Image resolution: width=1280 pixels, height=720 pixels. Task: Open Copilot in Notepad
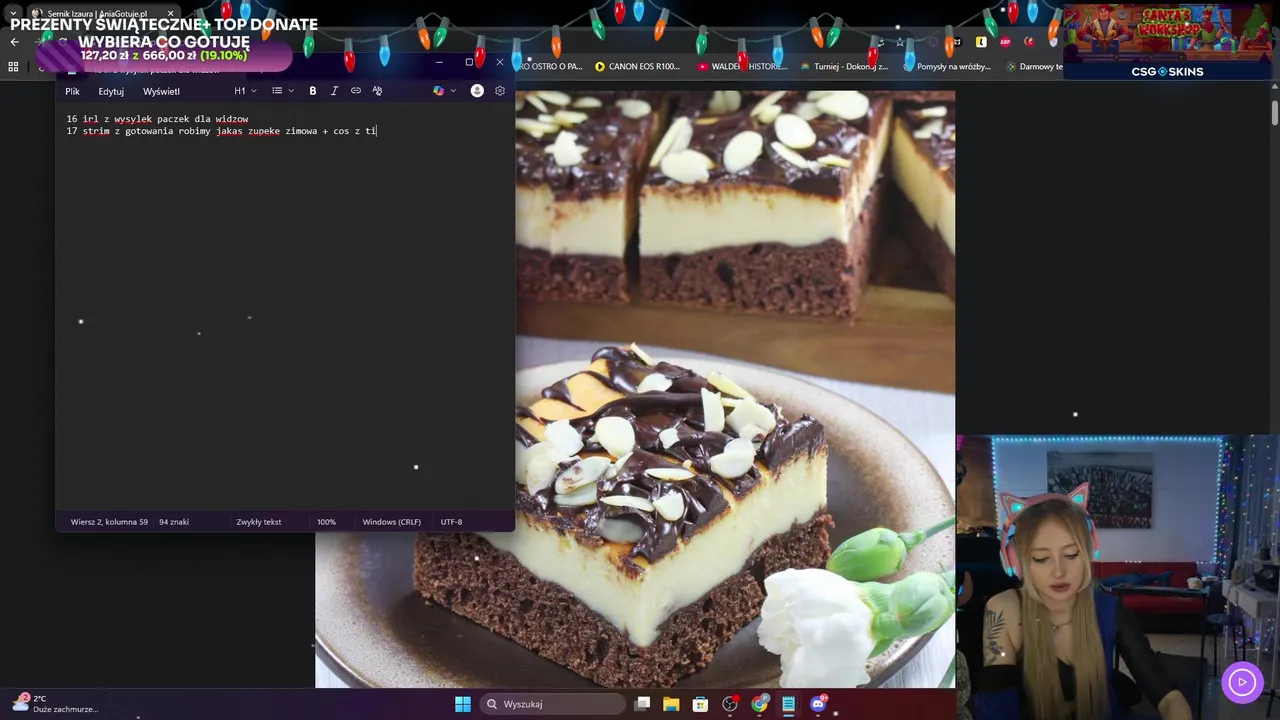coord(438,91)
